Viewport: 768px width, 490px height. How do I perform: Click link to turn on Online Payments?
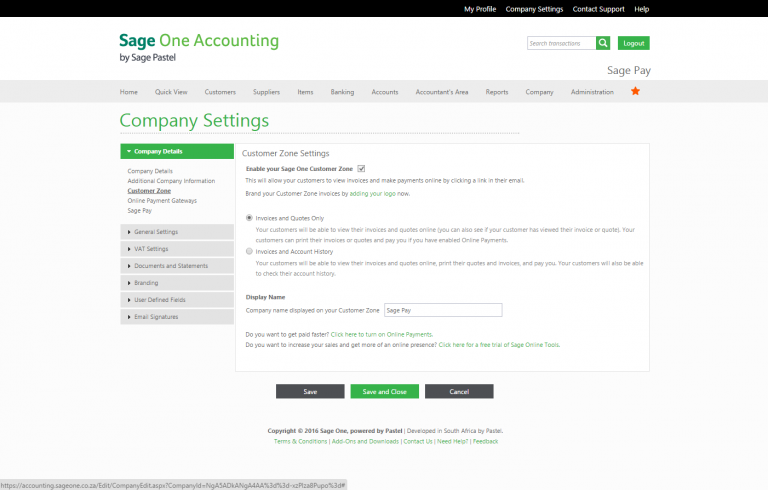tap(382, 335)
